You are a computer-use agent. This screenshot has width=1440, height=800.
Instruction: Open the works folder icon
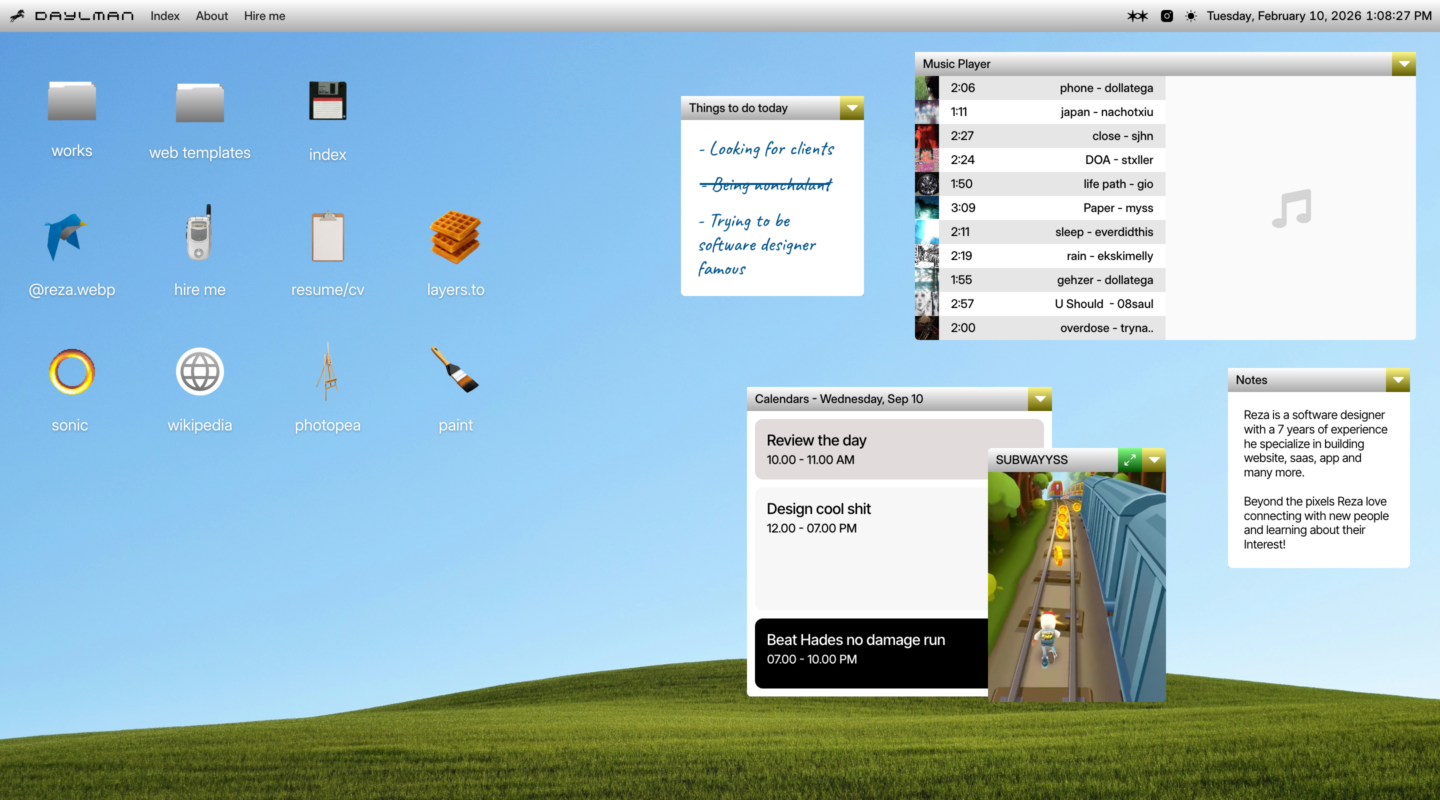[72, 101]
